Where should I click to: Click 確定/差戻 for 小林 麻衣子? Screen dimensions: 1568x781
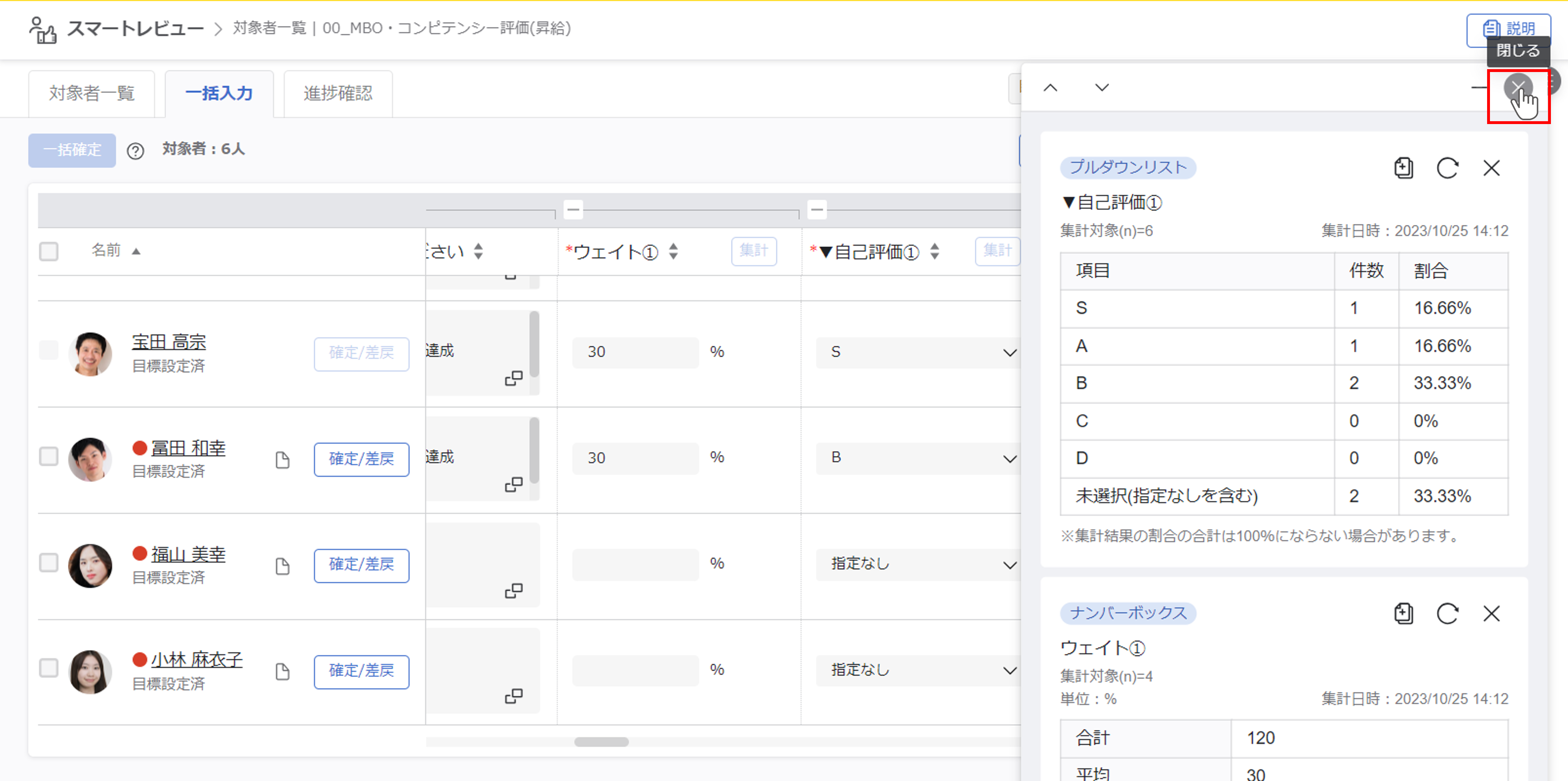click(x=362, y=672)
